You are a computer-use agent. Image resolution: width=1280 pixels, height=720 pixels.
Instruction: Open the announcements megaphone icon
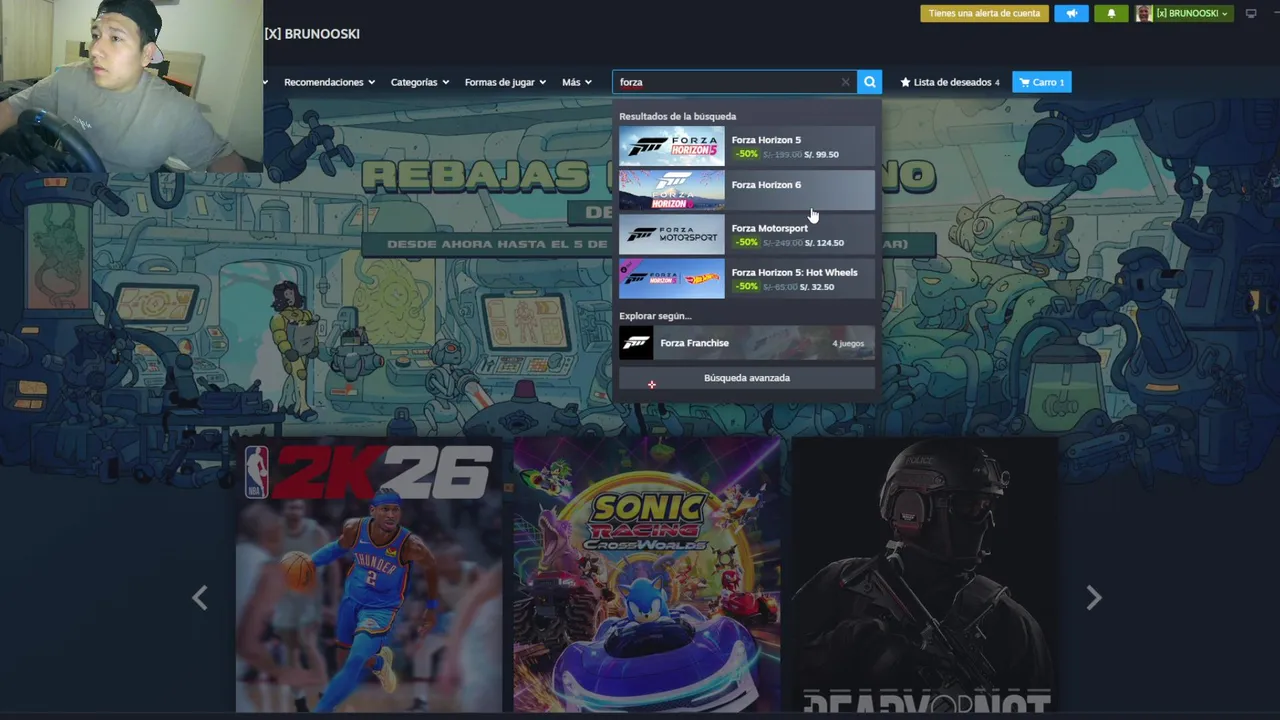(x=1072, y=13)
